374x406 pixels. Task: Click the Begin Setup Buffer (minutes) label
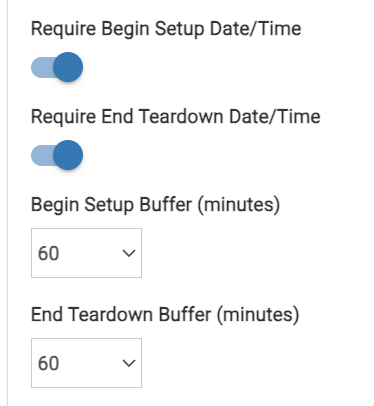click(155, 205)
